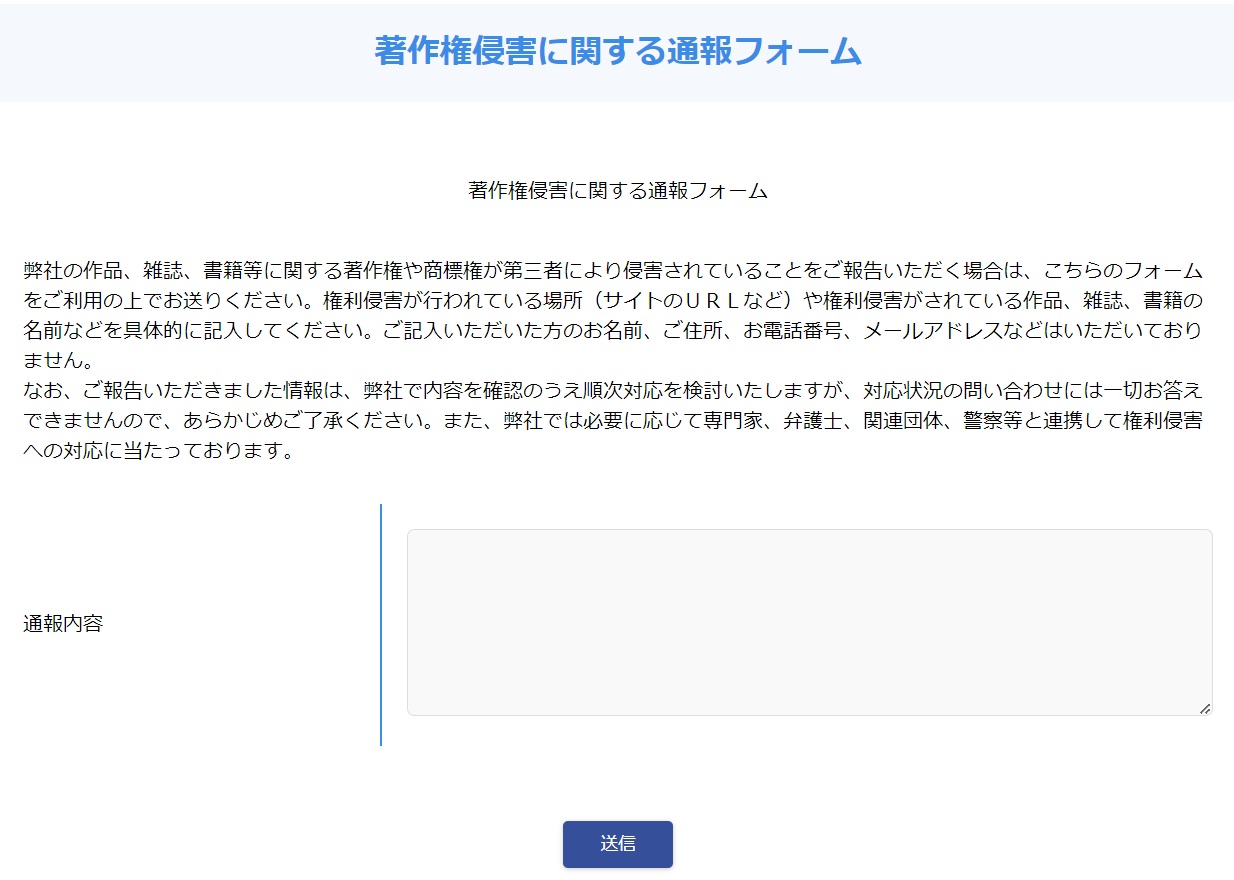Click the black subtitle 著作権侵害に関する通報フォーム

click(x=617, y=191)
